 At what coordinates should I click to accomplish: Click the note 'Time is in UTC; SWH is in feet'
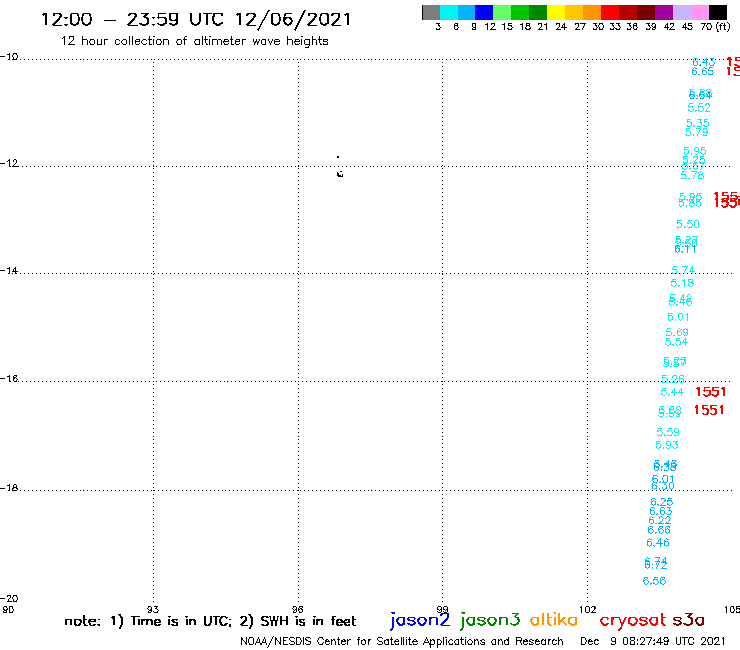[x=210, y=621]
